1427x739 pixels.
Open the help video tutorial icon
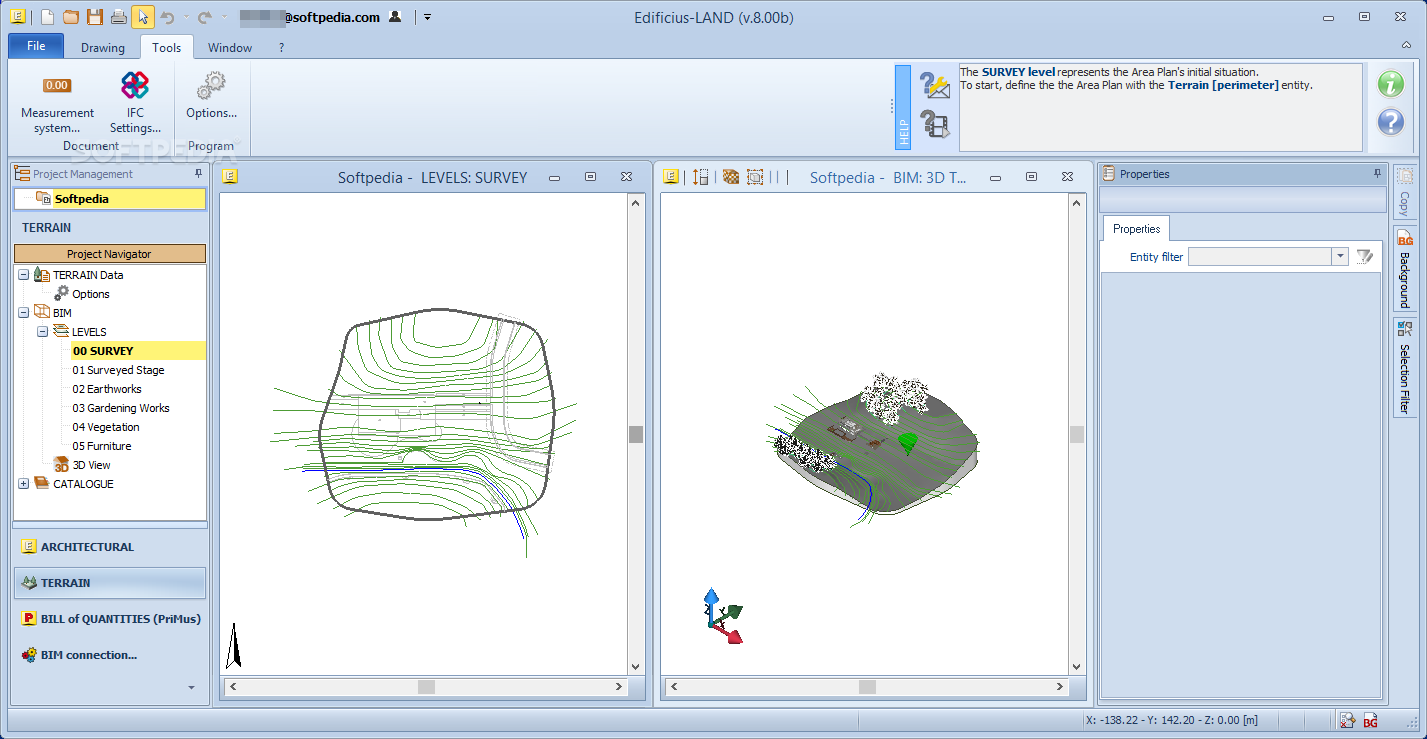click(935, 124)
